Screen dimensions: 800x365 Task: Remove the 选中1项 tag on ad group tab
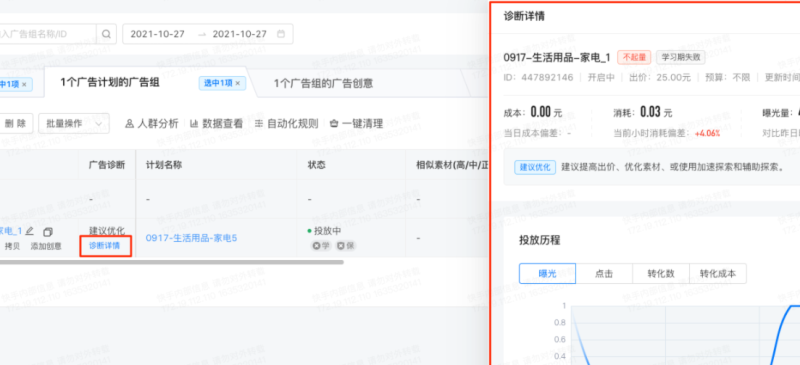pos(237,83)
